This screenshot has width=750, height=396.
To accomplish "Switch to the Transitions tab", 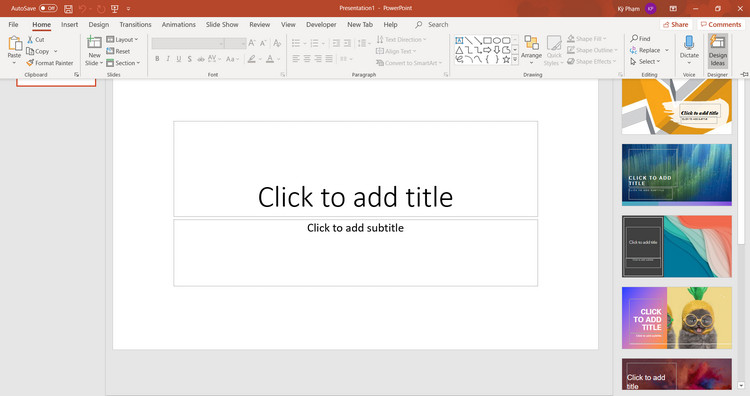I will 135,24.
